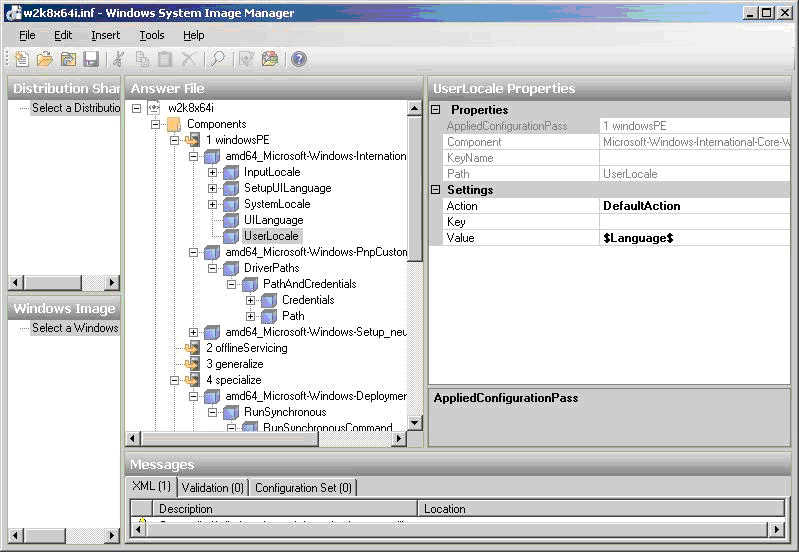Click the Open Answer File folder icon
Viewport: 799px width, 552px height.
tap(45, 60)
